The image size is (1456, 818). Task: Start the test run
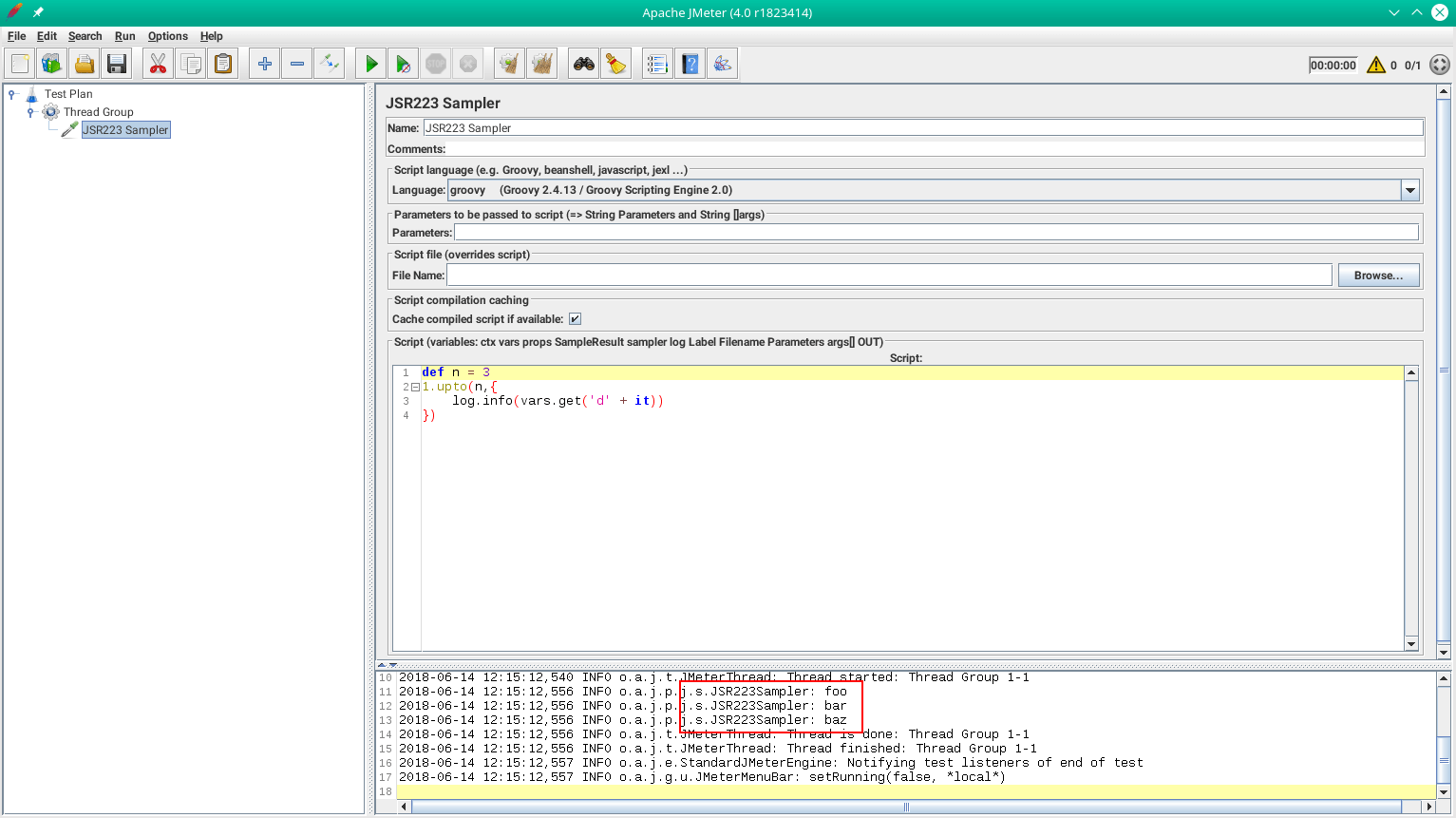(x=369, y=63)
